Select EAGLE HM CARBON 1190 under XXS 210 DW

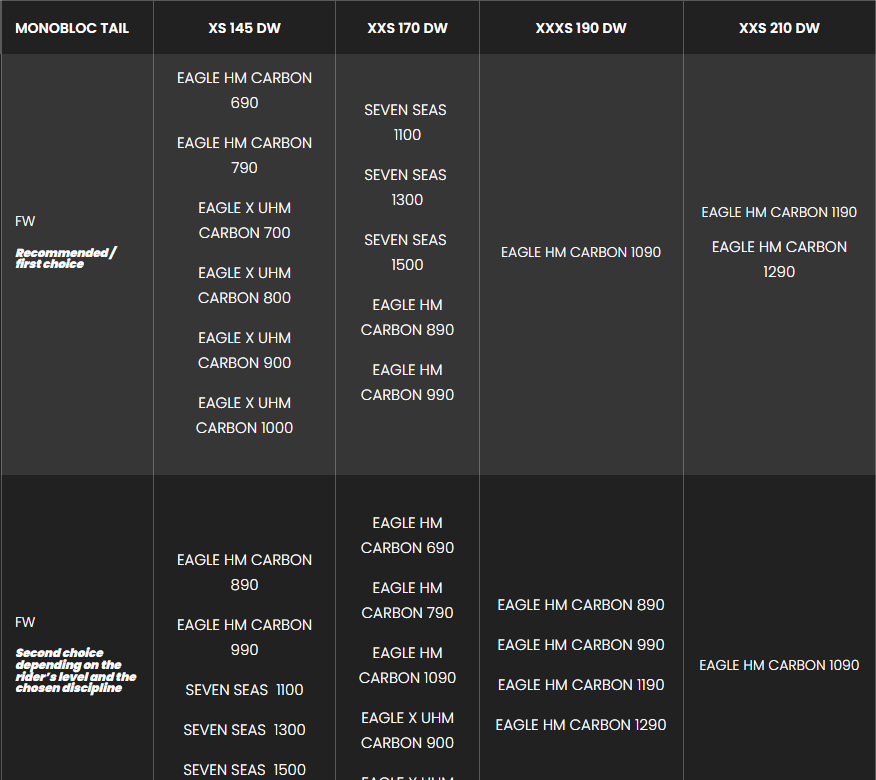(779, 212)
